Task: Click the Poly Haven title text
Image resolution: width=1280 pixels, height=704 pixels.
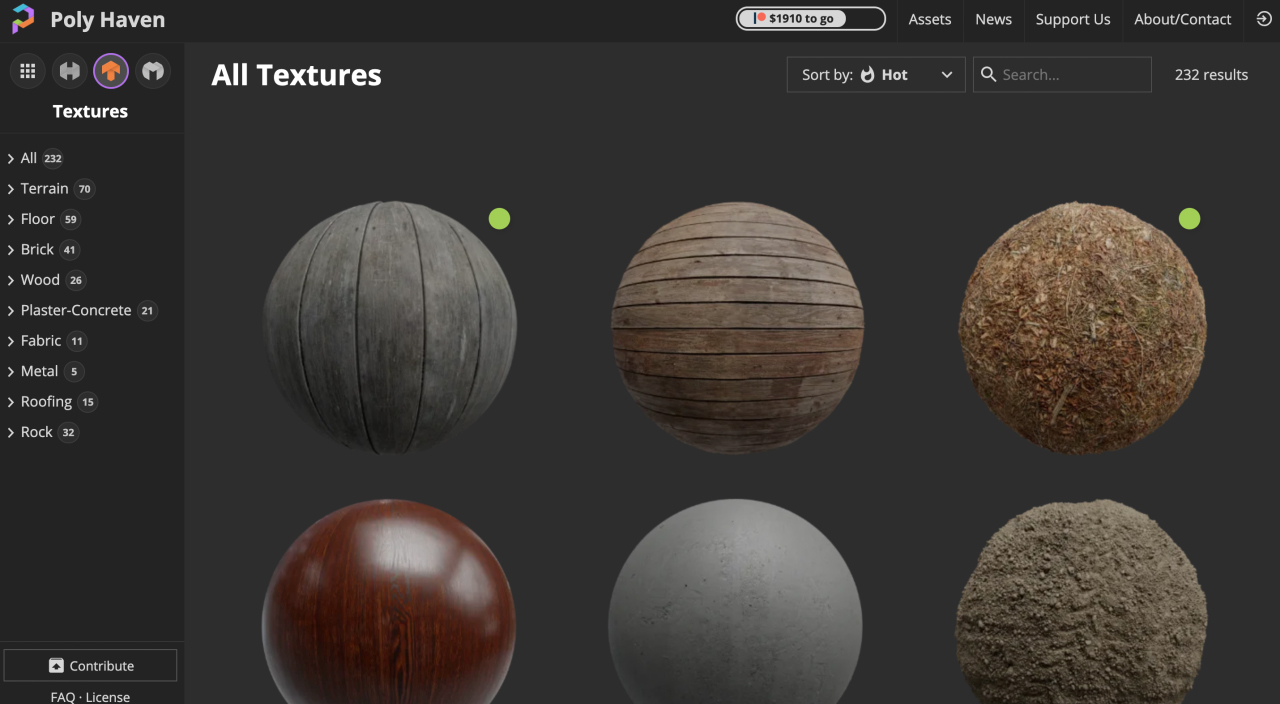Action: coord(108,19)
